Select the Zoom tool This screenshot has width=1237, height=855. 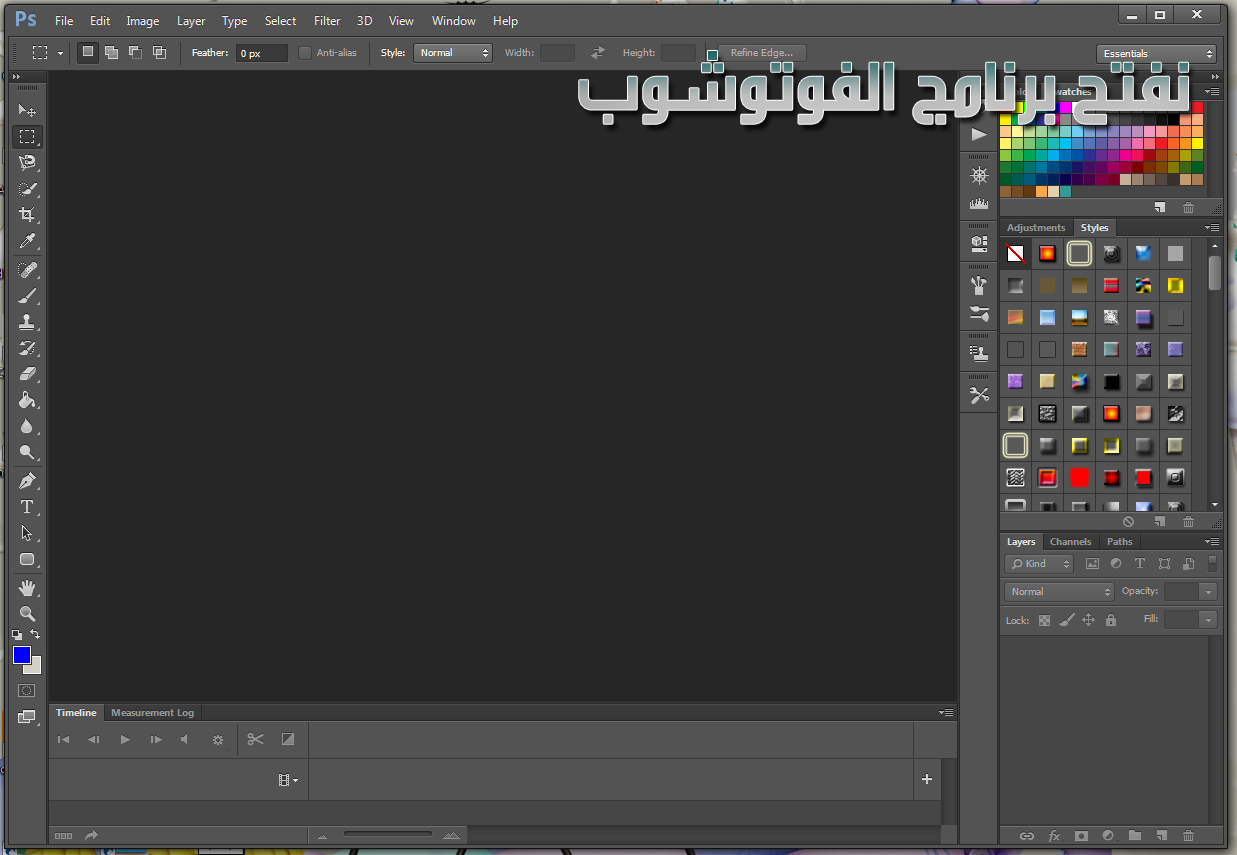pyautogui.click(x=27, y=613)
